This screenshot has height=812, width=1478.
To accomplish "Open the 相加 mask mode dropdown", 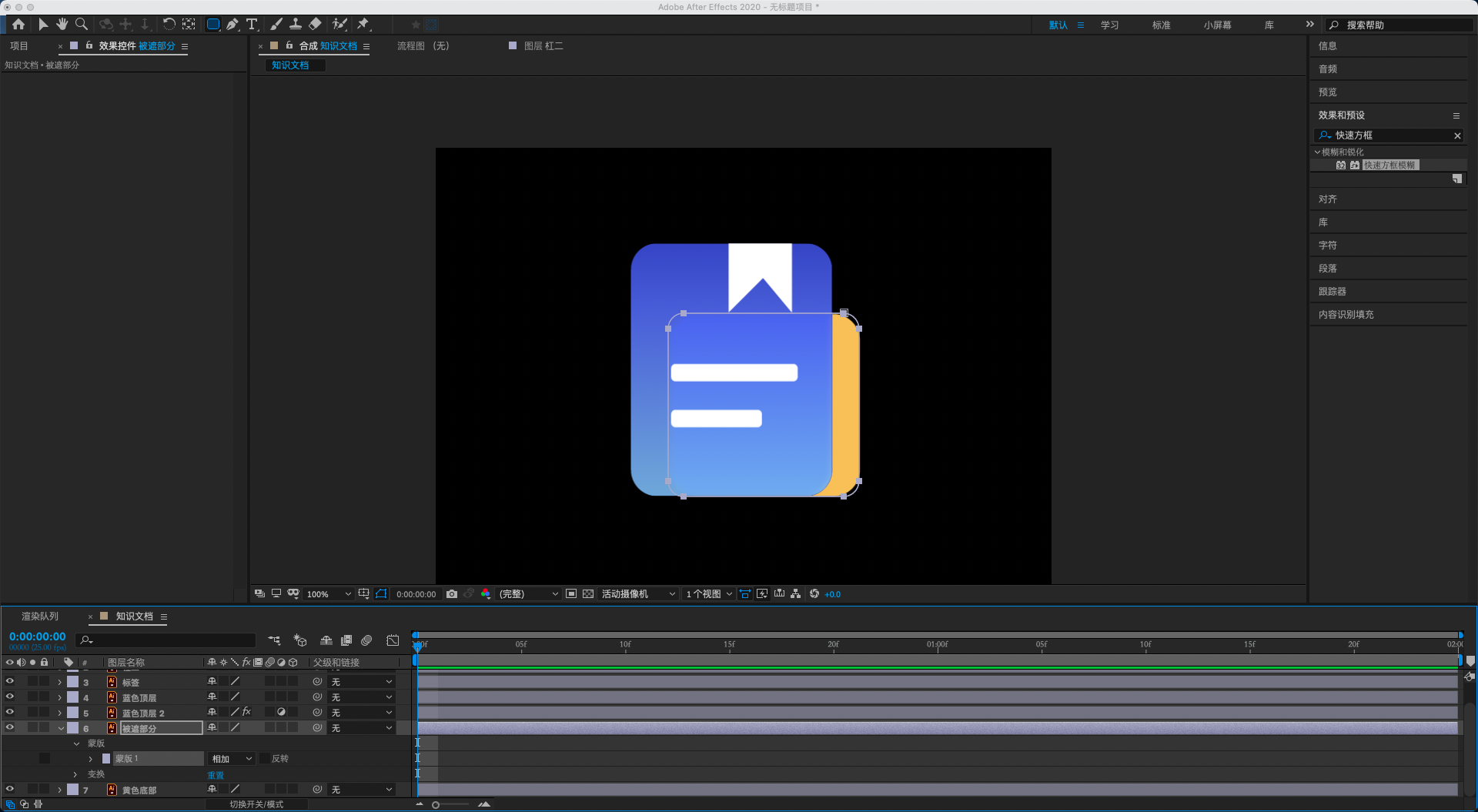I will [x=232, y=759].
